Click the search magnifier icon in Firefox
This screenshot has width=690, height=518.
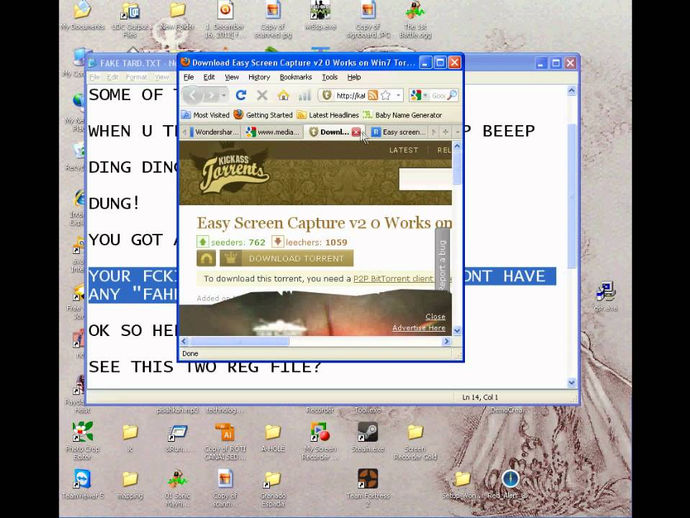(452, 95)
